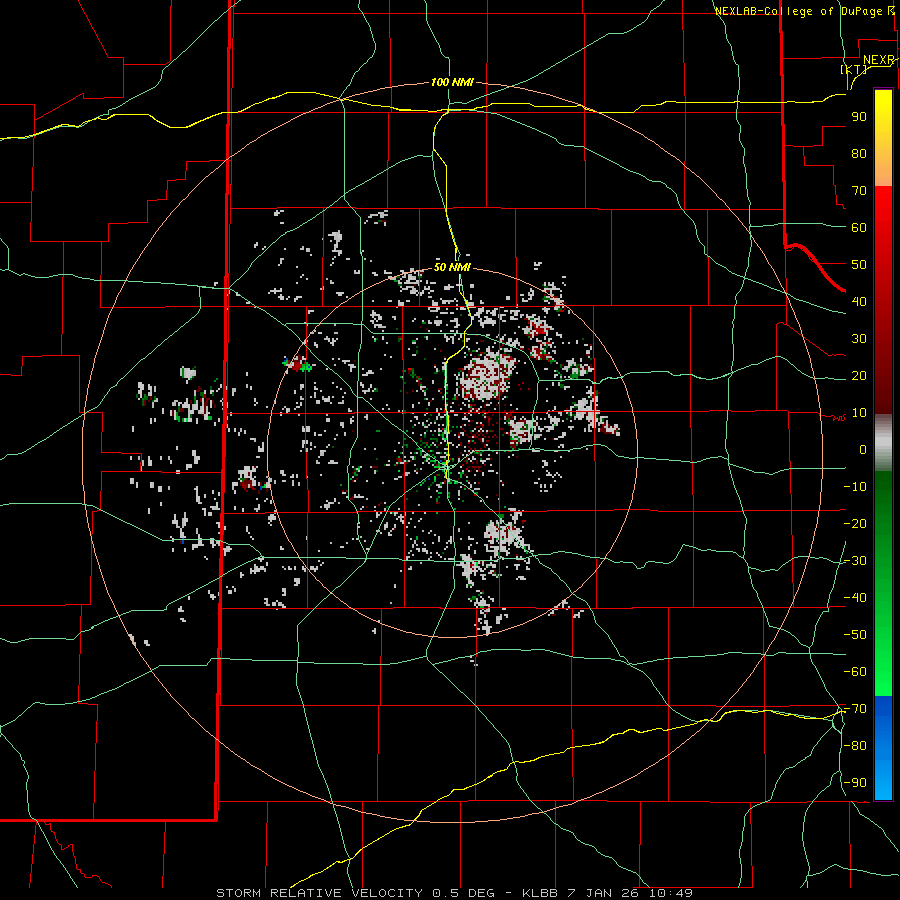Select the -80 knot scale label
Viewport: 900px width, 900px height.
point(855,746)
